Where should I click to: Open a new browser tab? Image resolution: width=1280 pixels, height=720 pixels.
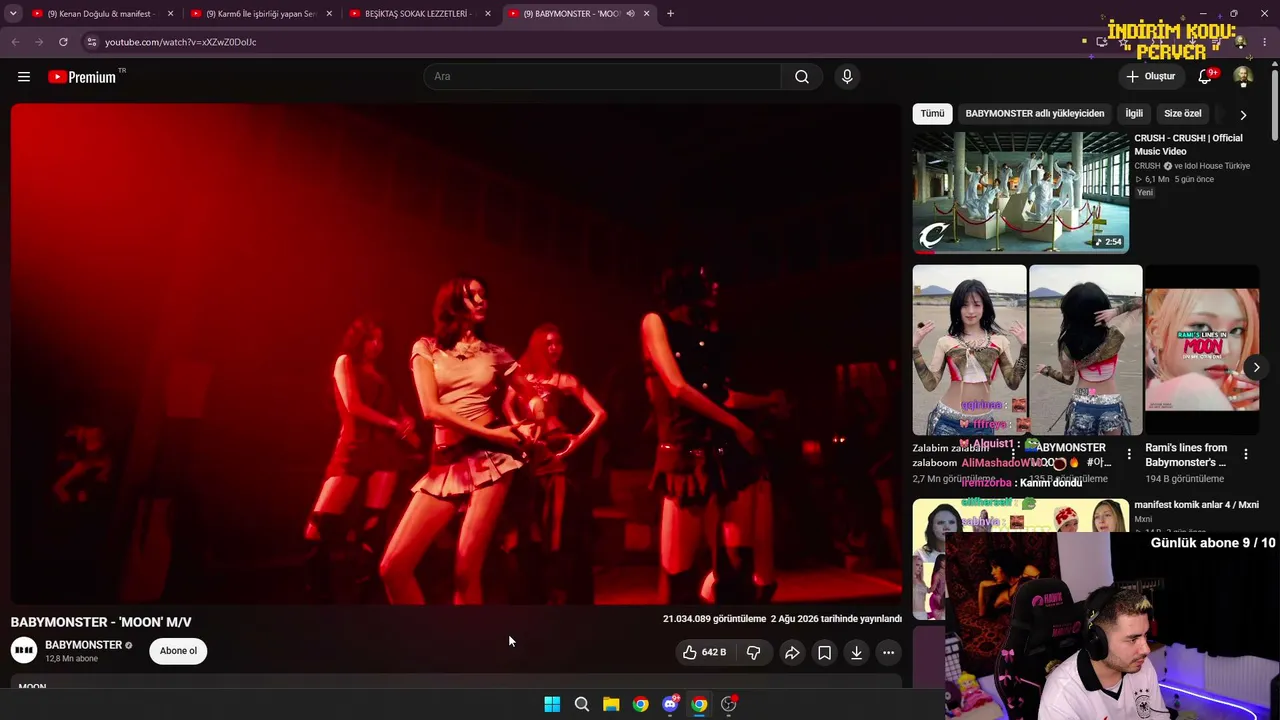tap(670, 14)
